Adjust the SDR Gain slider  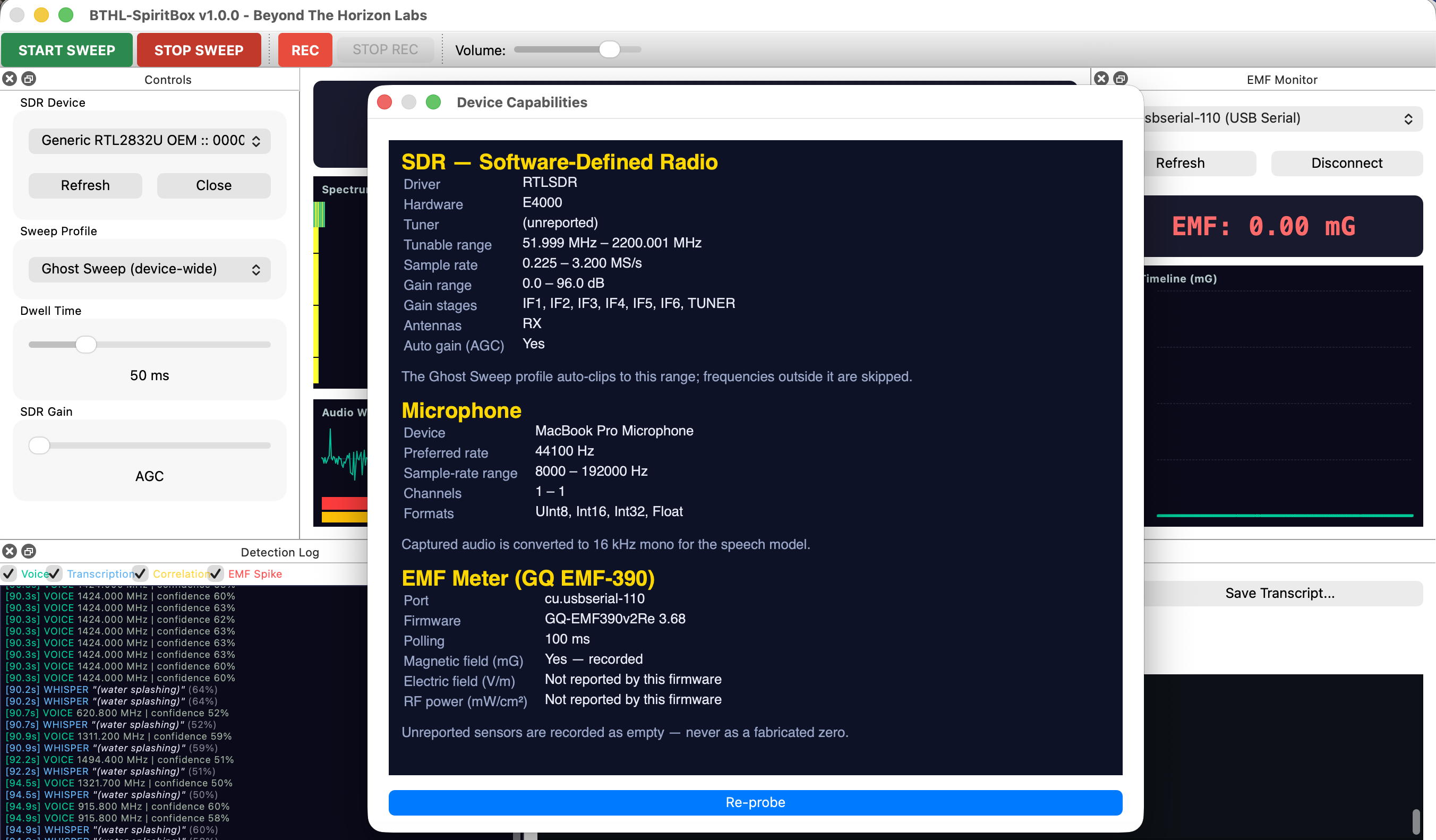click(x=149, y=445)
